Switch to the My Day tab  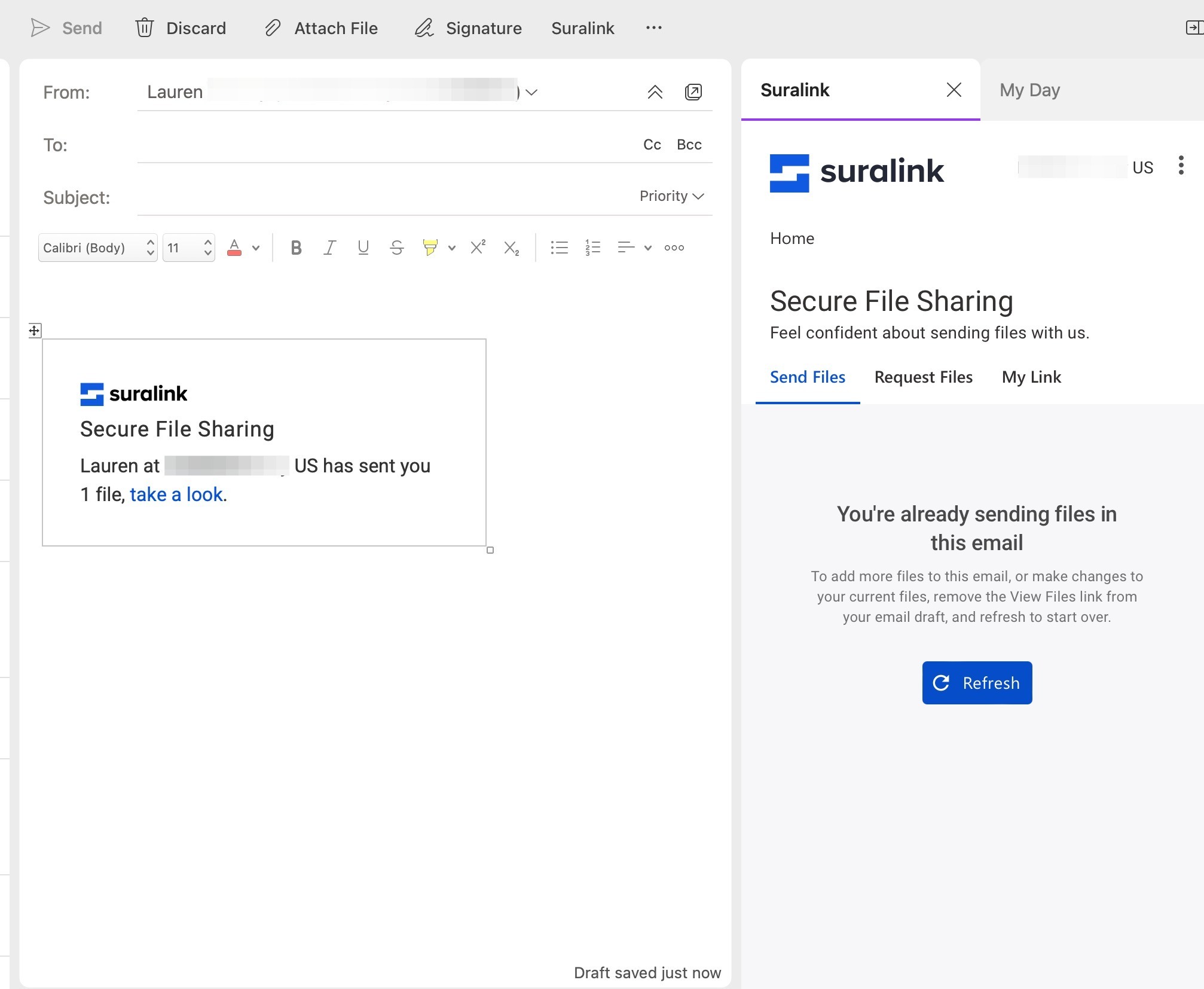[1029, 90]
